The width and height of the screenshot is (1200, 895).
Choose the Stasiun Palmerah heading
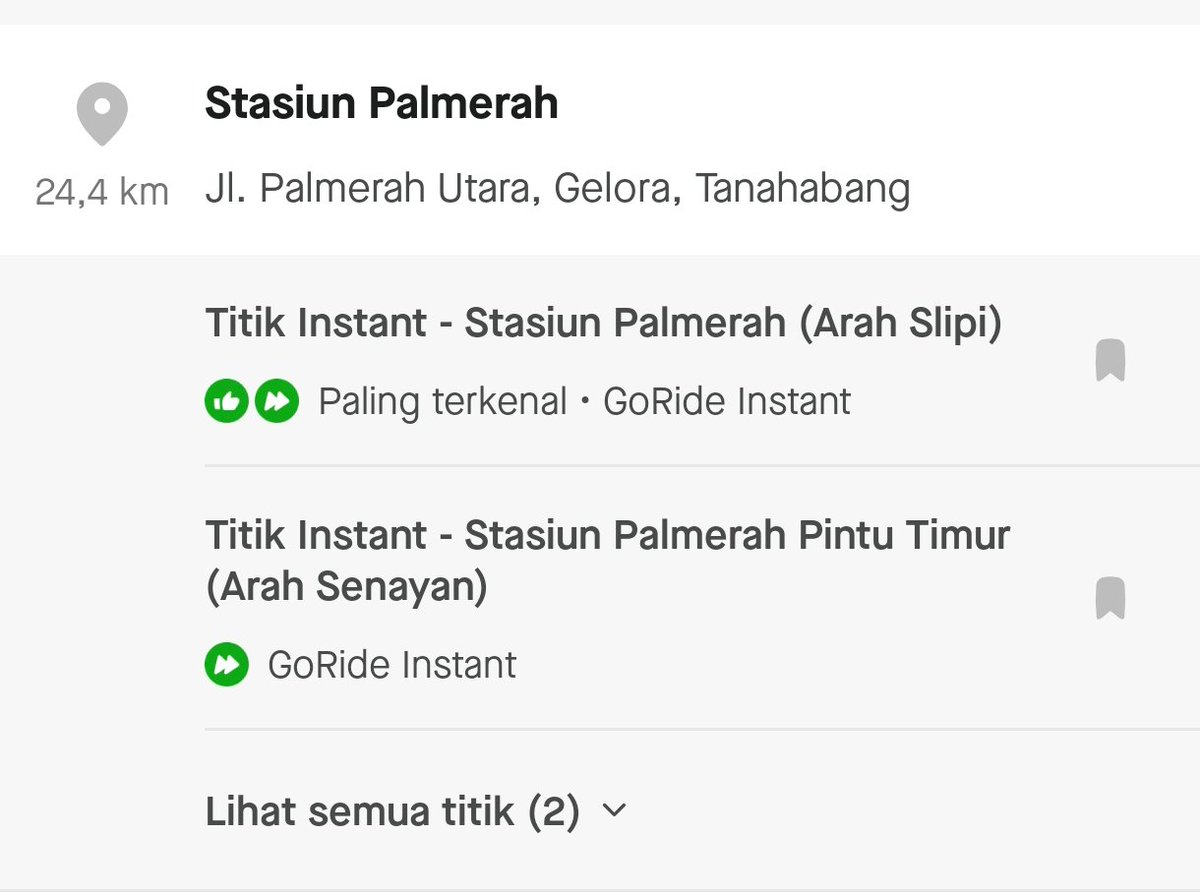(x=381, y=104)
